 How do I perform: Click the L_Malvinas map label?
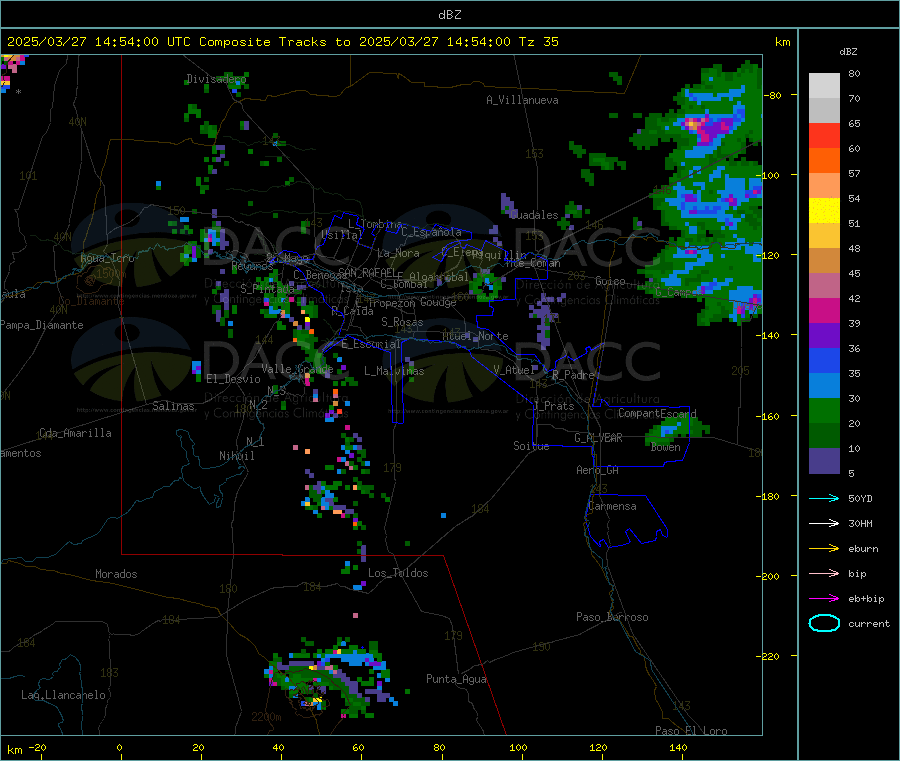point(394,371)
